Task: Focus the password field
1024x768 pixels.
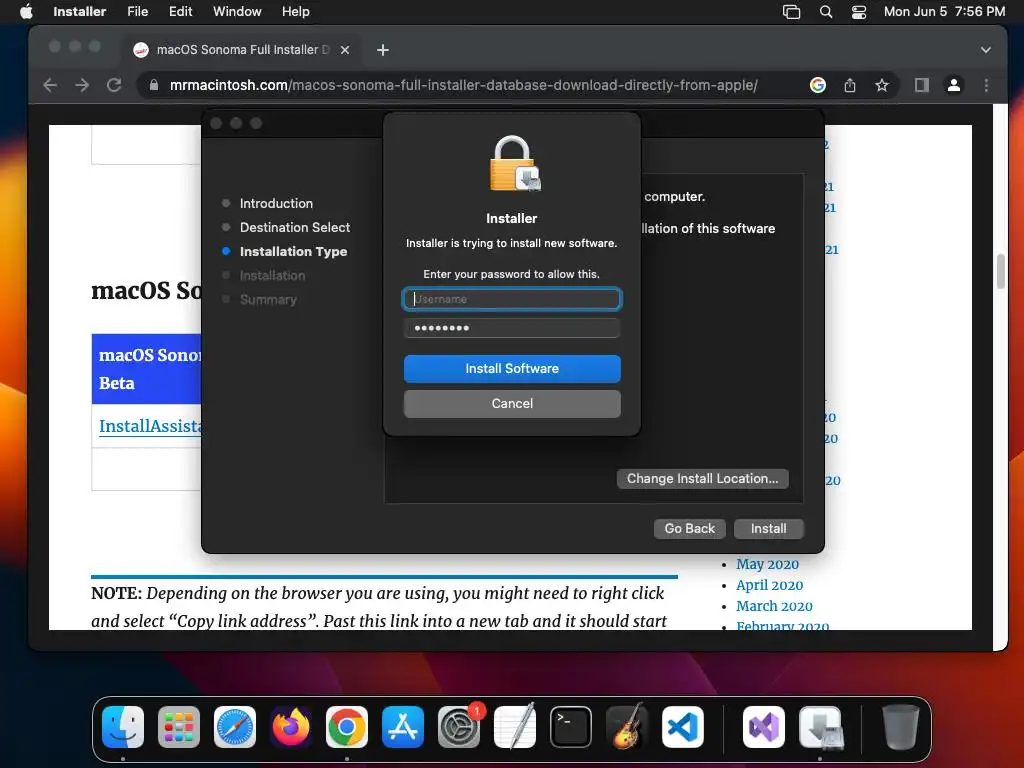Action: click(512, 328)
